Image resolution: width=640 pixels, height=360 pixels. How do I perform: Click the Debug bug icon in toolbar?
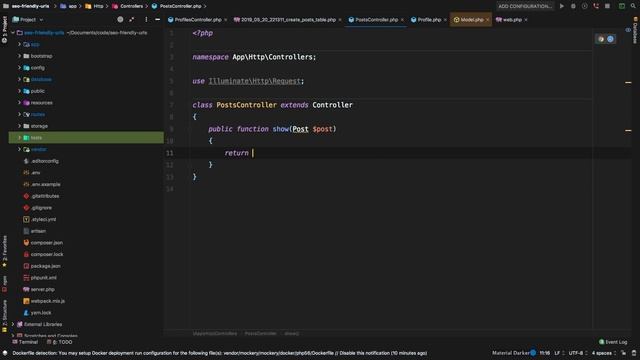click(573, 6)
